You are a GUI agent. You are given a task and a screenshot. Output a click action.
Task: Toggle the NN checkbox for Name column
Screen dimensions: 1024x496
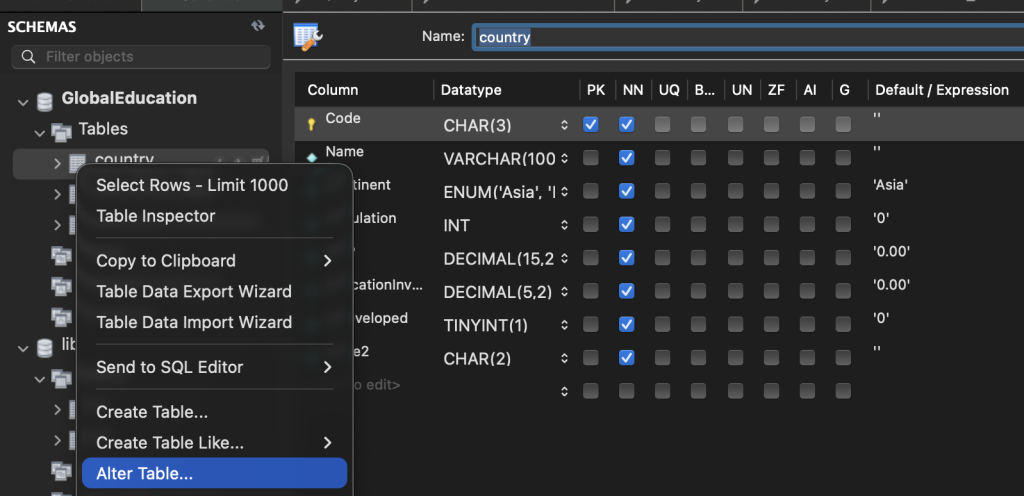coord(627,158)
